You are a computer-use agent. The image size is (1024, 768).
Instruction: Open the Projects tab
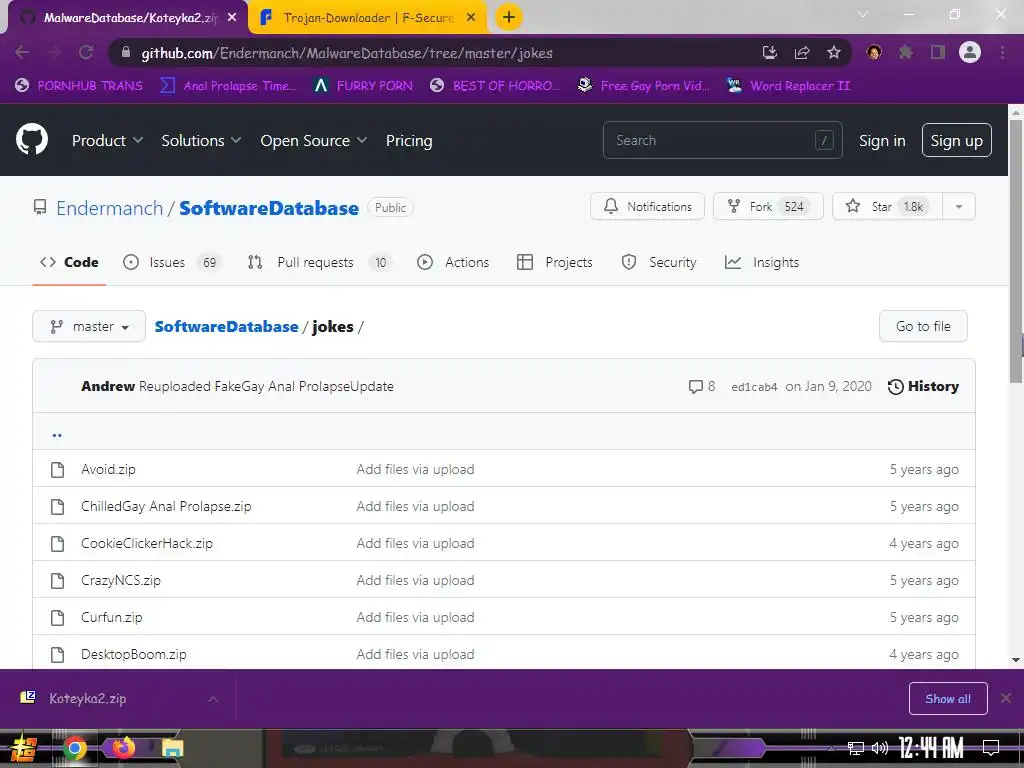(554, 263)
